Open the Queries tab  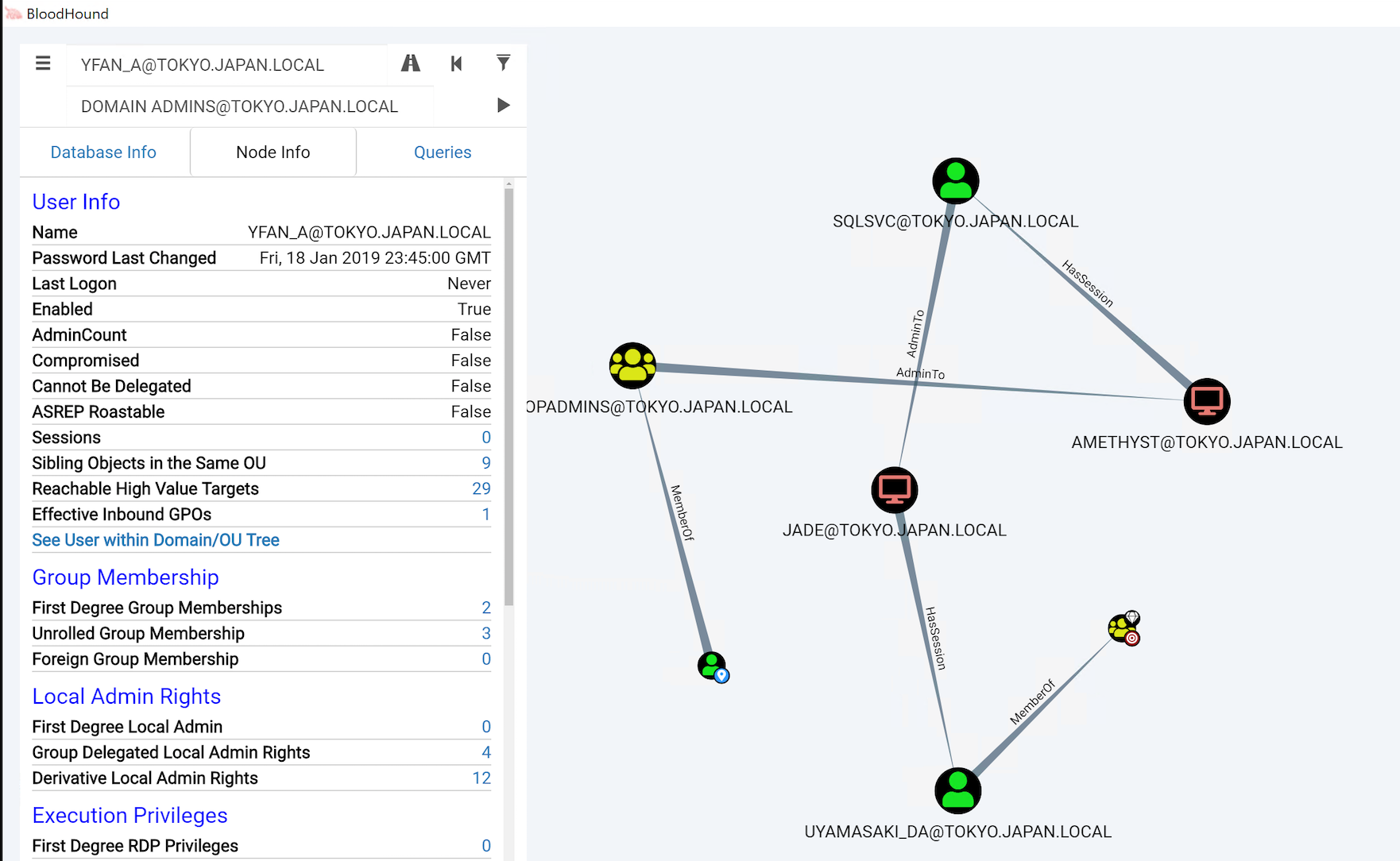[442, 153]
